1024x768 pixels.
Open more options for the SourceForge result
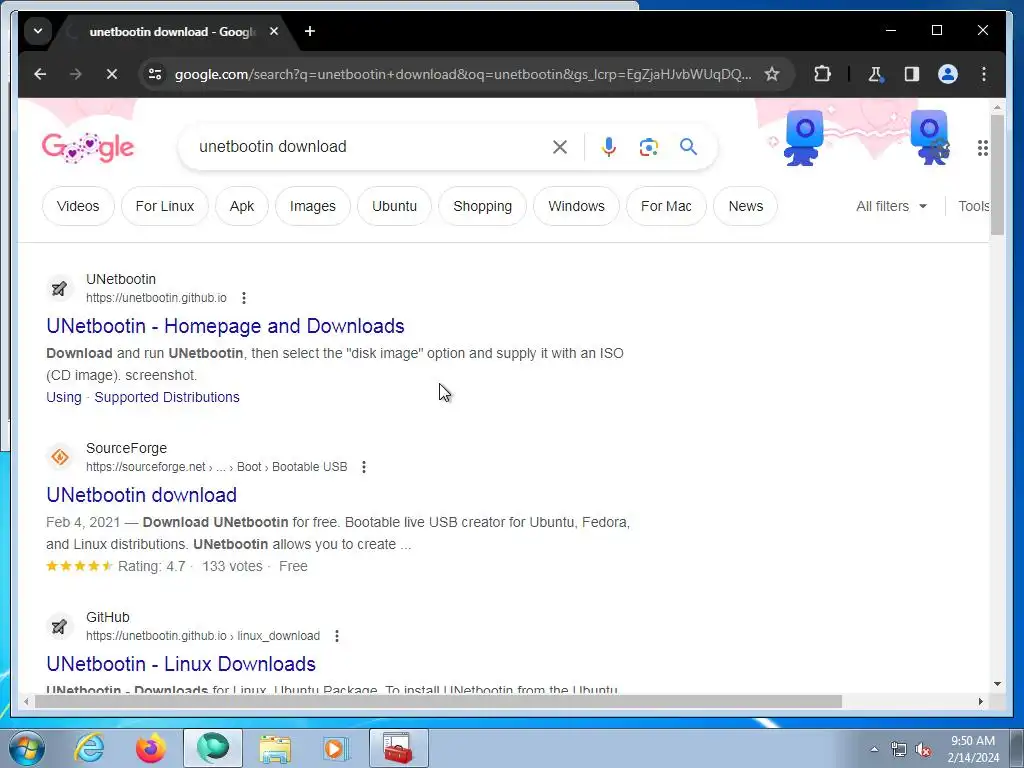[364, 467]
